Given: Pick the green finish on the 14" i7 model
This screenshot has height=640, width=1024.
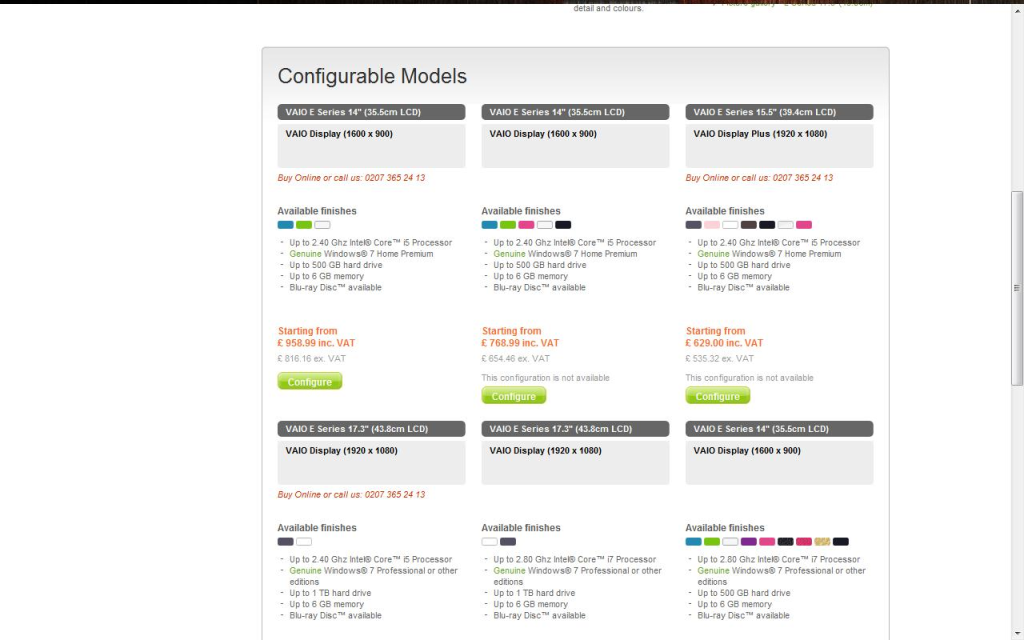Looking at the screenshot, I should pos(711,541).
